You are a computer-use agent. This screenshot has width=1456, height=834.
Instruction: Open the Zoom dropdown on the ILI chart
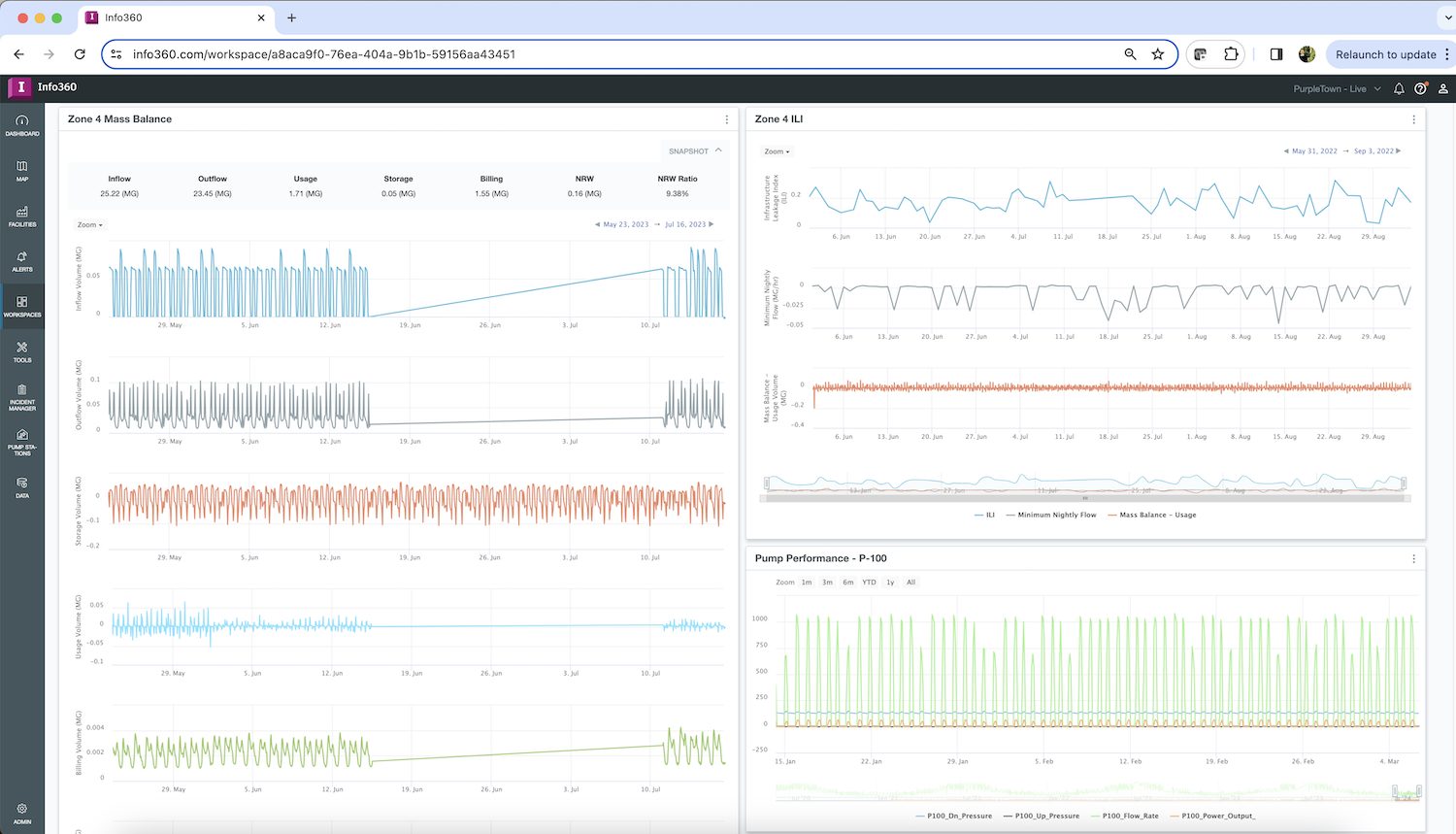[x=776, y=151]
